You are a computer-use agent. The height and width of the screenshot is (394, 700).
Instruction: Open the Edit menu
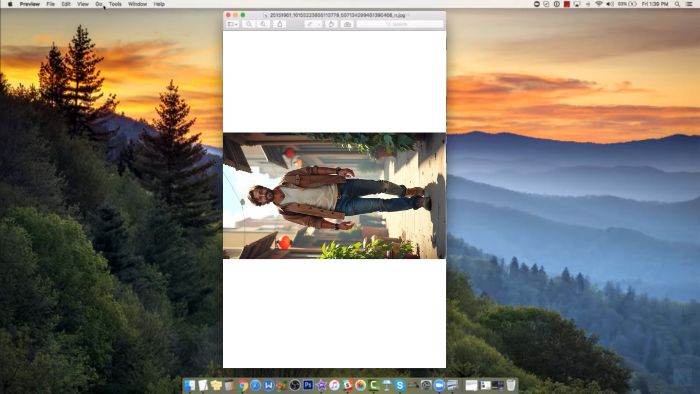tap(66, 4)
